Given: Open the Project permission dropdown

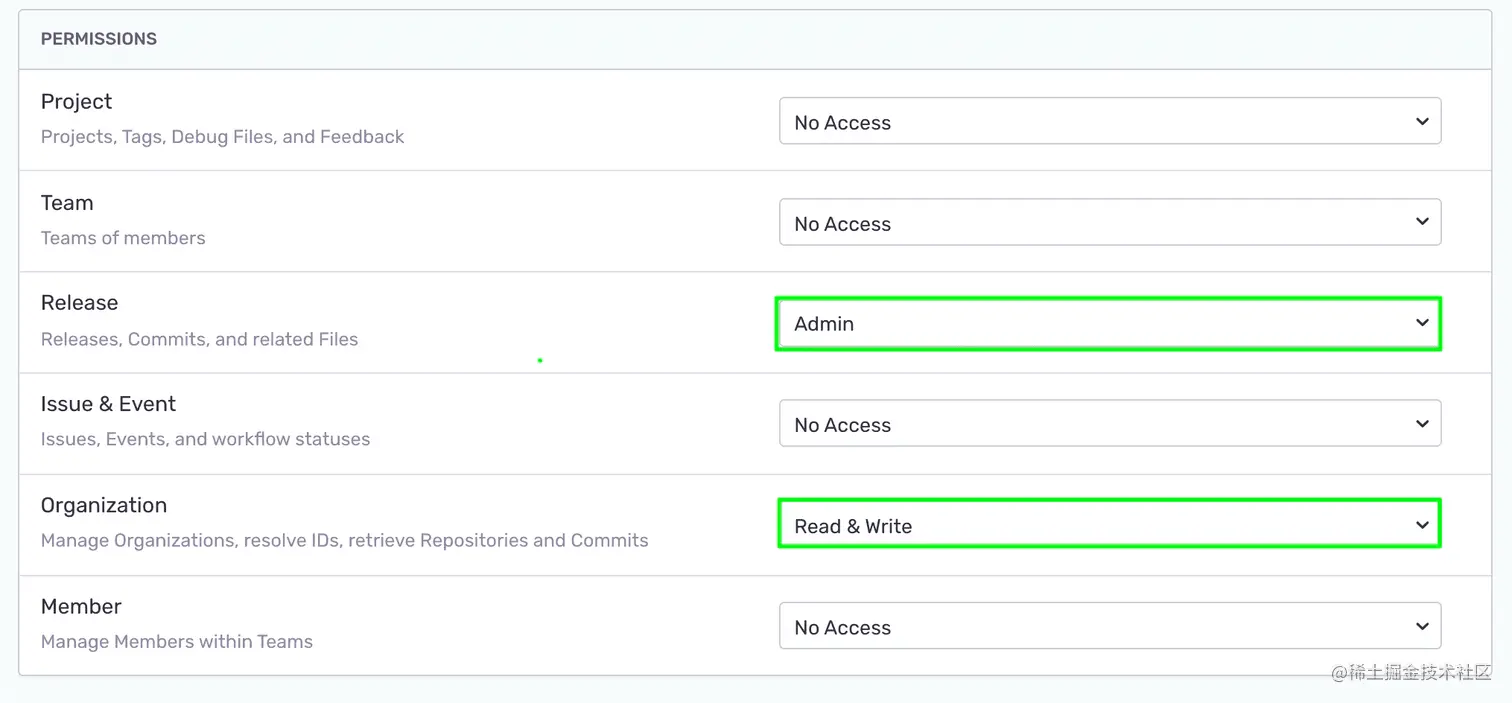Looking at the screenshot, I should (x=1110, y=121).
